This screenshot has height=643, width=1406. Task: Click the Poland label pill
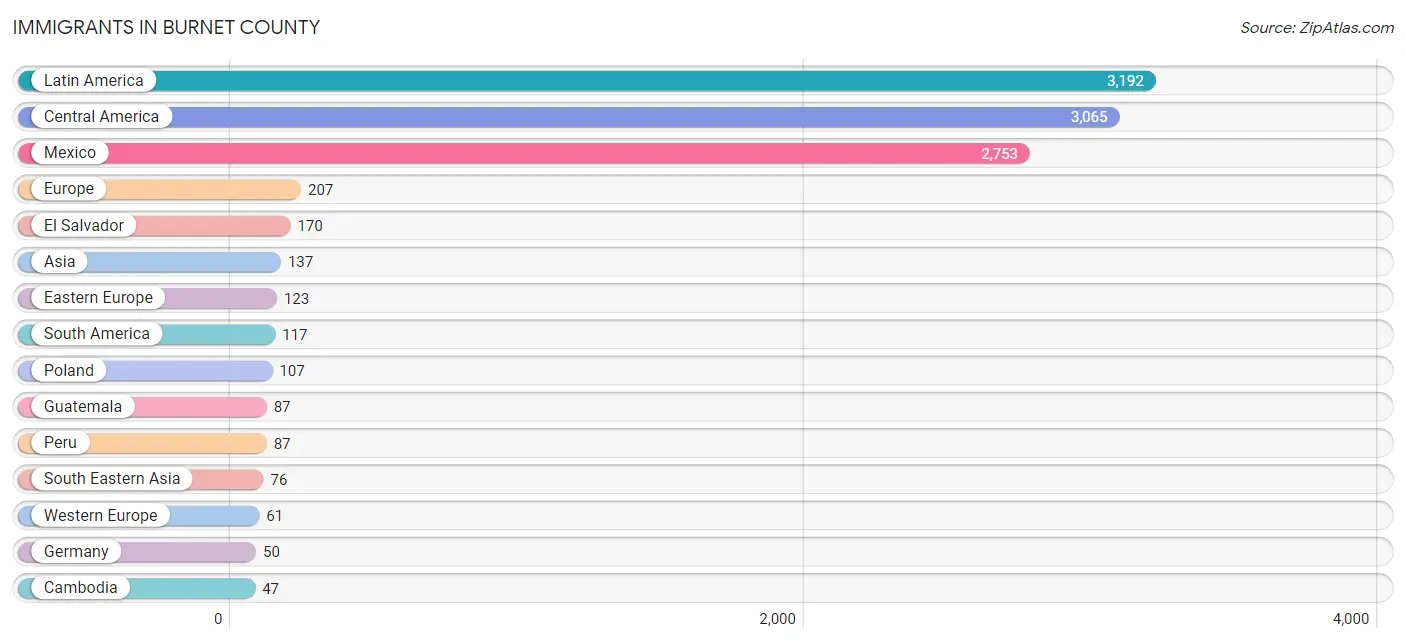(68, 371)
